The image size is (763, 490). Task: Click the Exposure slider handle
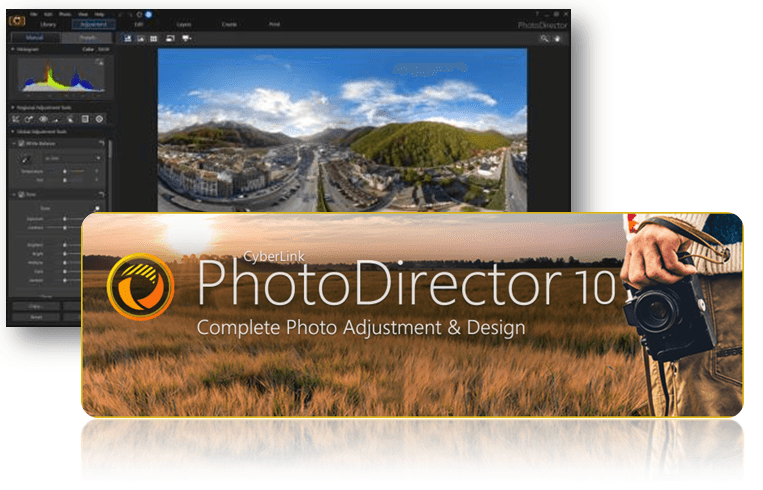pos(66,218)
